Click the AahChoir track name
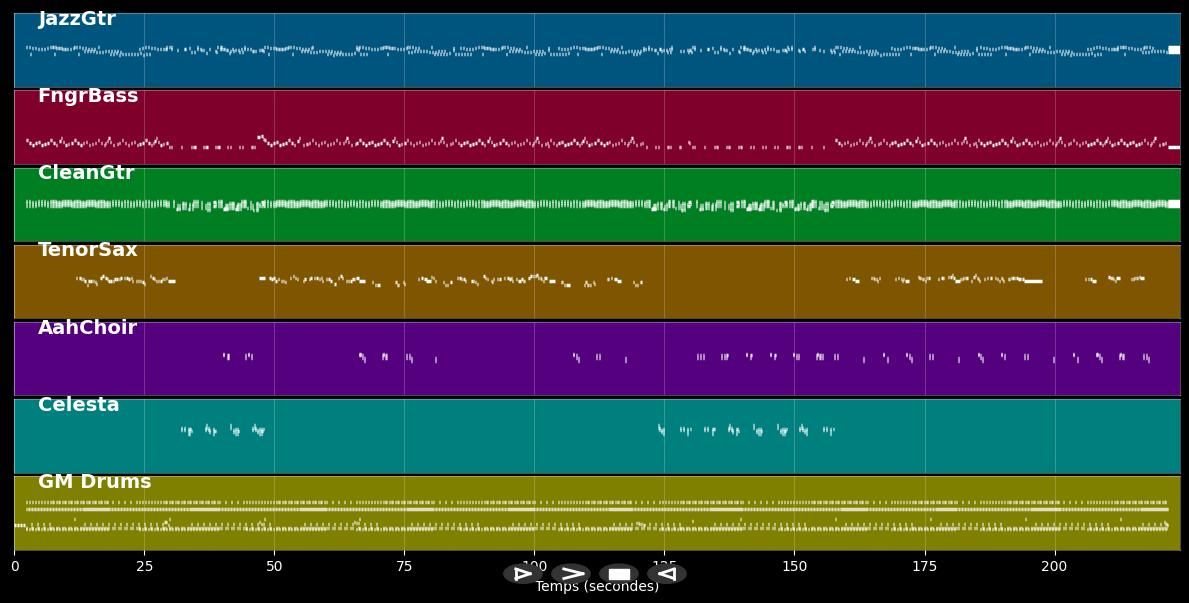 point(87,328)
